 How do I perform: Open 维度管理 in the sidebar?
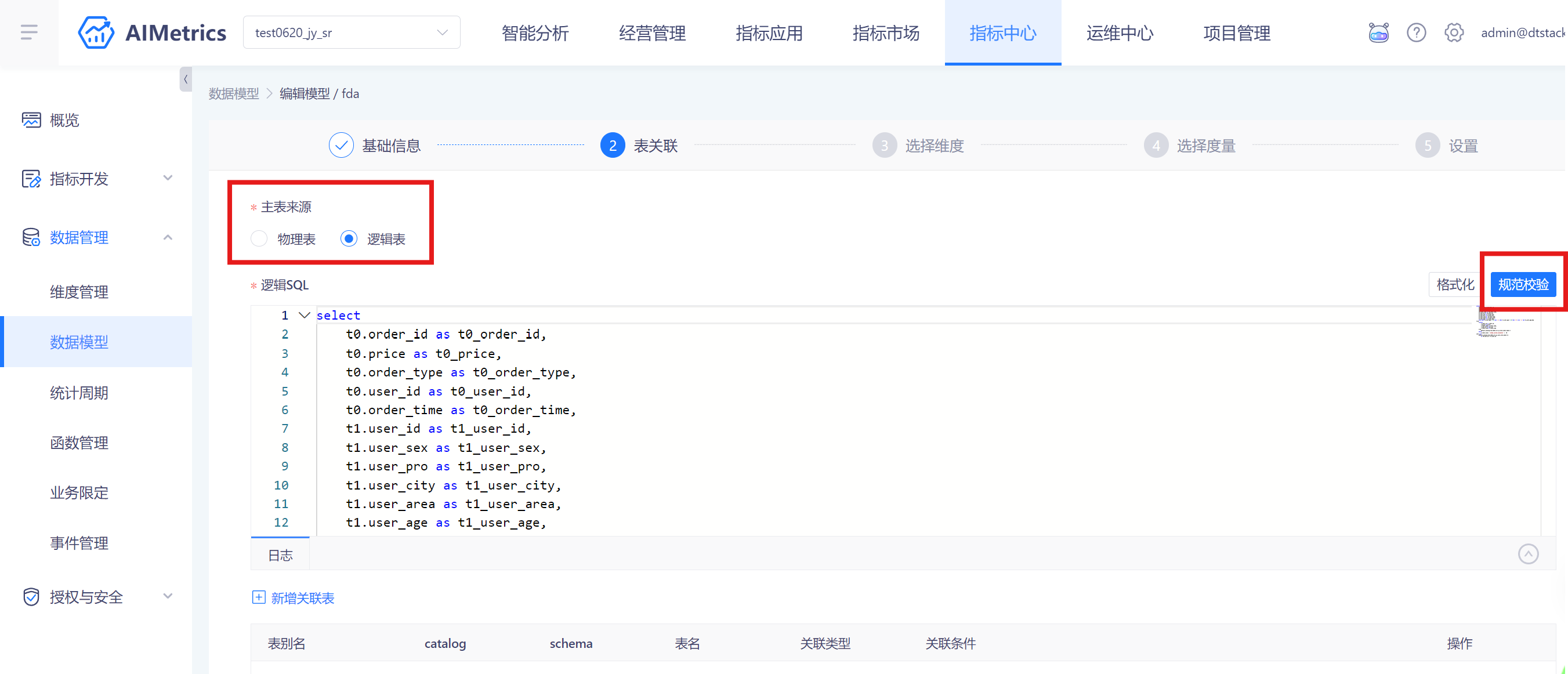pyautogui.click(x=79, y=292)
